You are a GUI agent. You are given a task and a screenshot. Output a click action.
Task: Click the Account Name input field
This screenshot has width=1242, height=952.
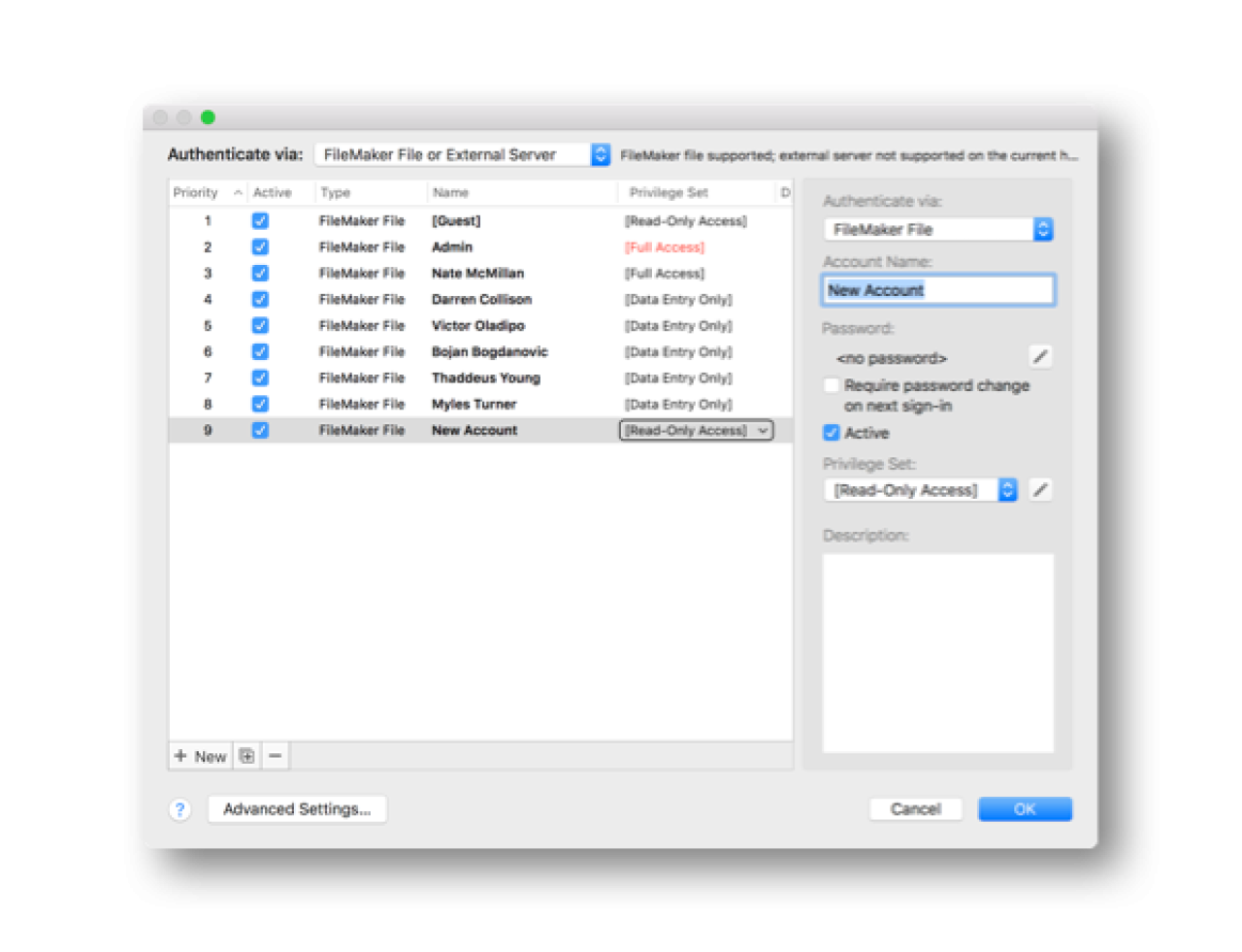click(938, 290)
